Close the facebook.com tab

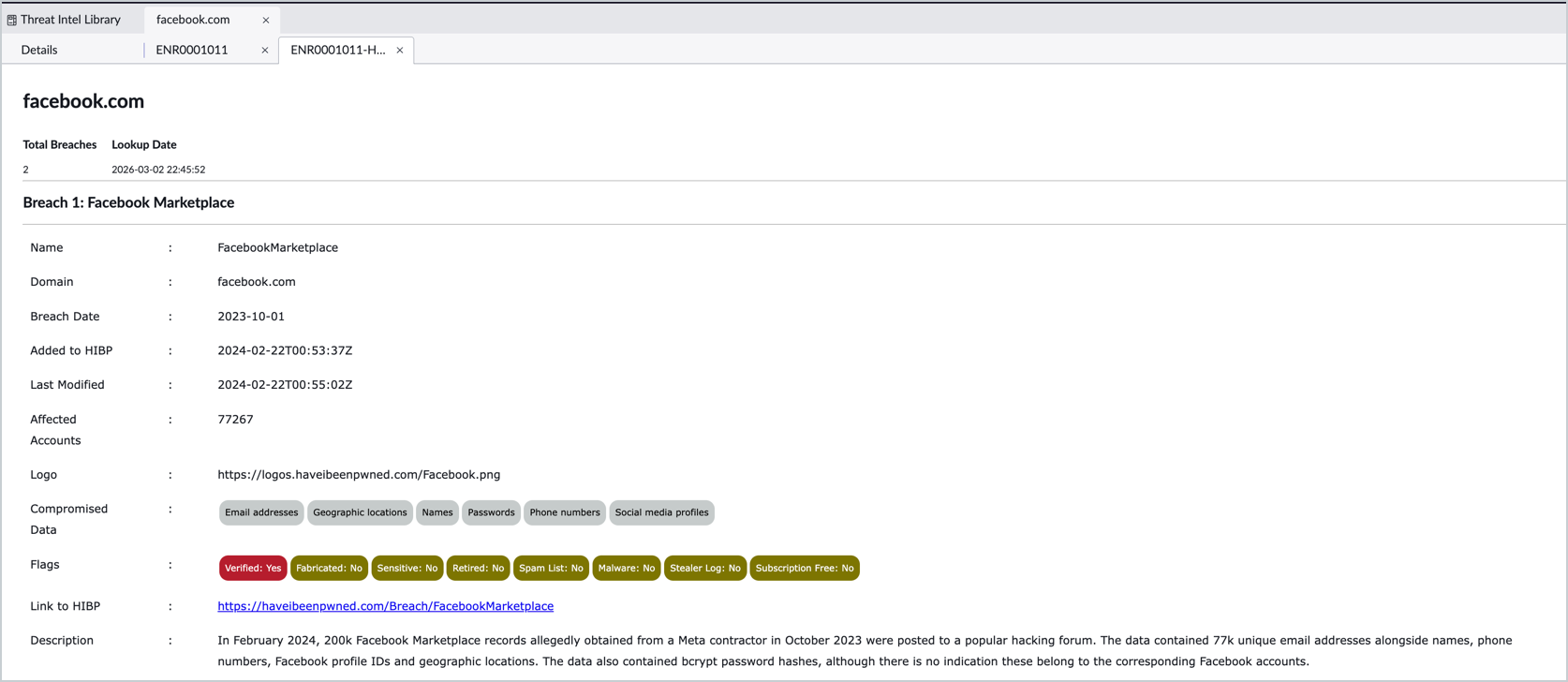point(266,21)
